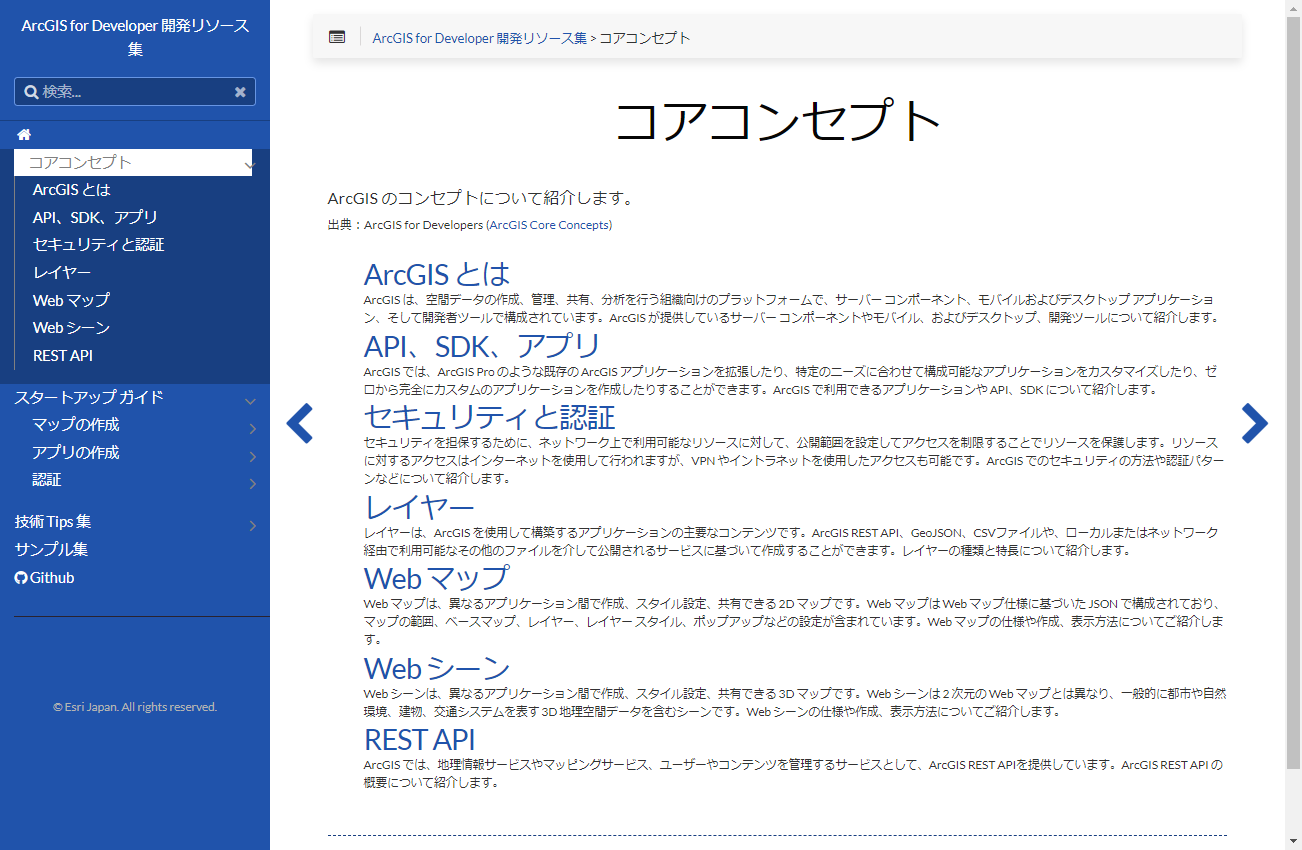The width and height of the screenshot is (1302, 850).
Task: Click the search magnifier icon
Action: tap(31, 92)
